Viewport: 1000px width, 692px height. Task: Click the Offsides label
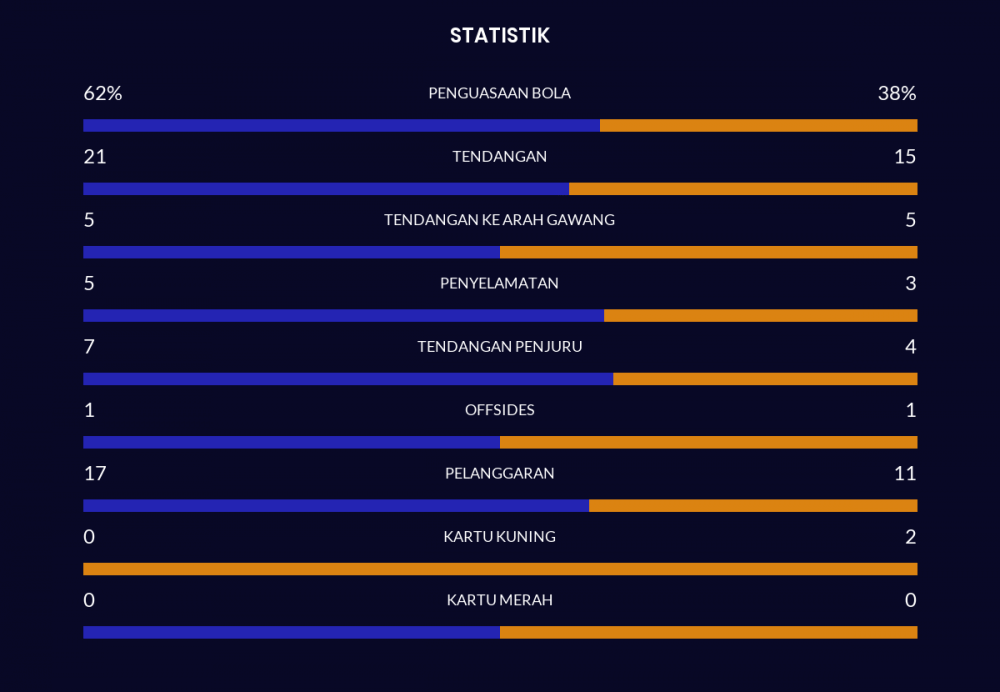click(499, 410)
